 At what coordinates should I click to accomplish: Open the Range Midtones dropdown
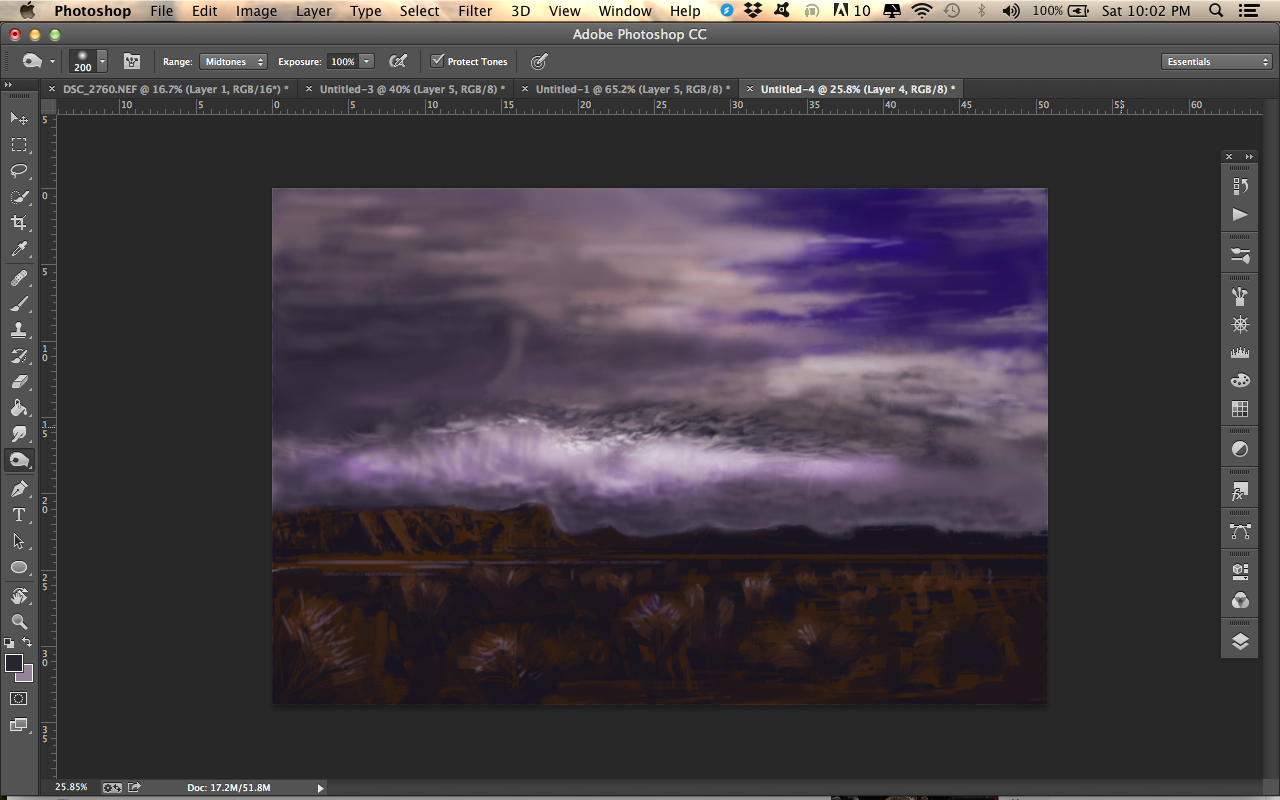(x=233, y=61)
